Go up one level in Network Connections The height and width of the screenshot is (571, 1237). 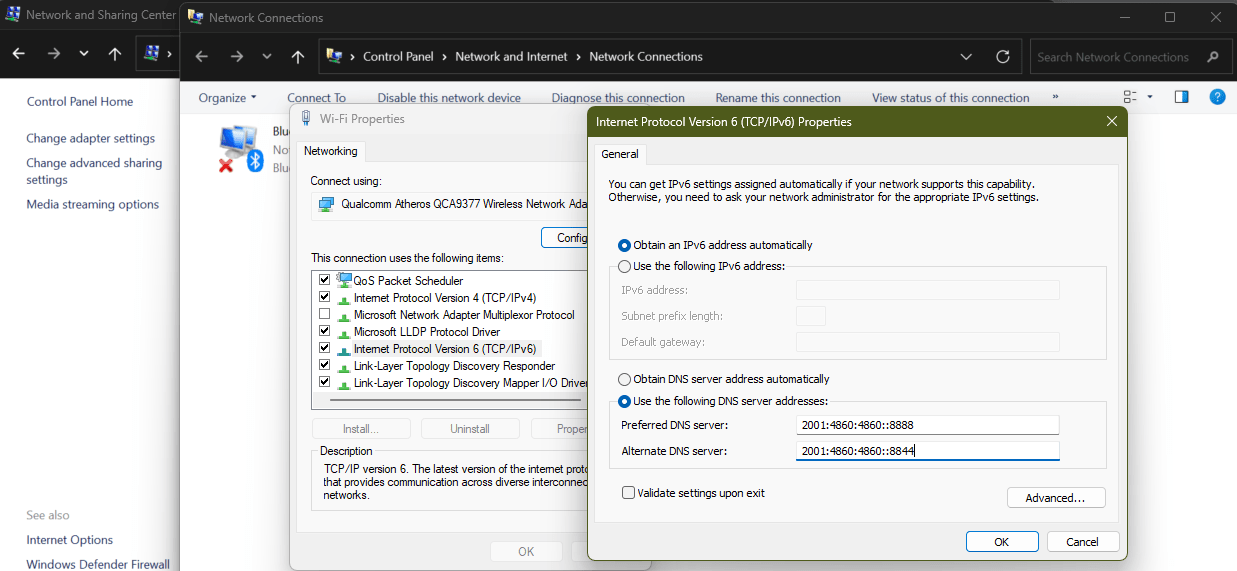[298, 57]
